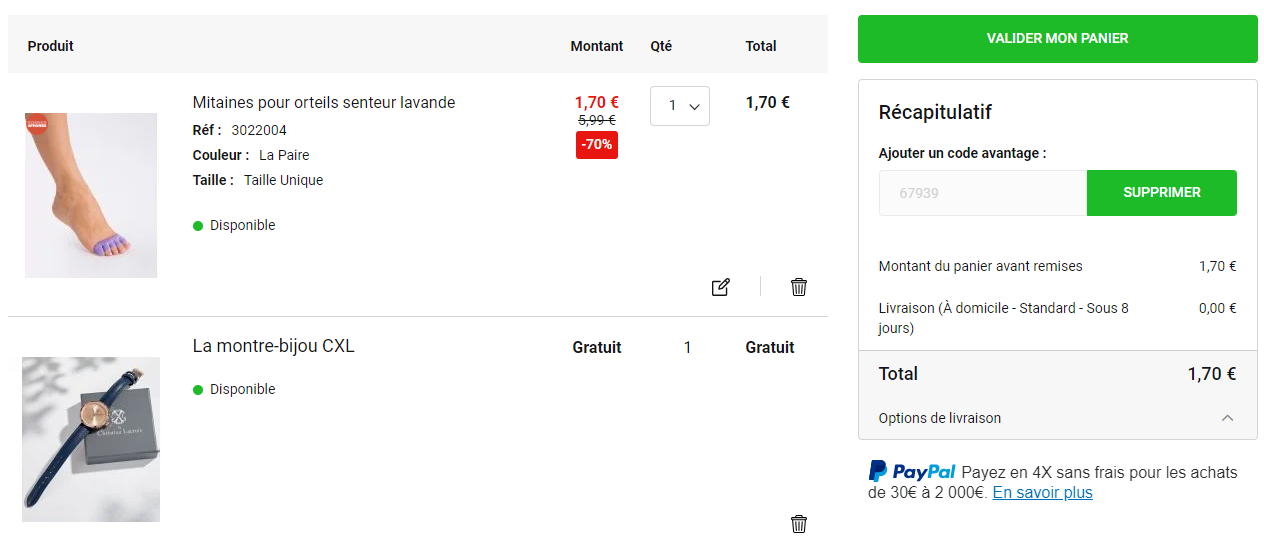Click the PayPal logo
This screenshot has height=544, width=1264.
(911, 471)
